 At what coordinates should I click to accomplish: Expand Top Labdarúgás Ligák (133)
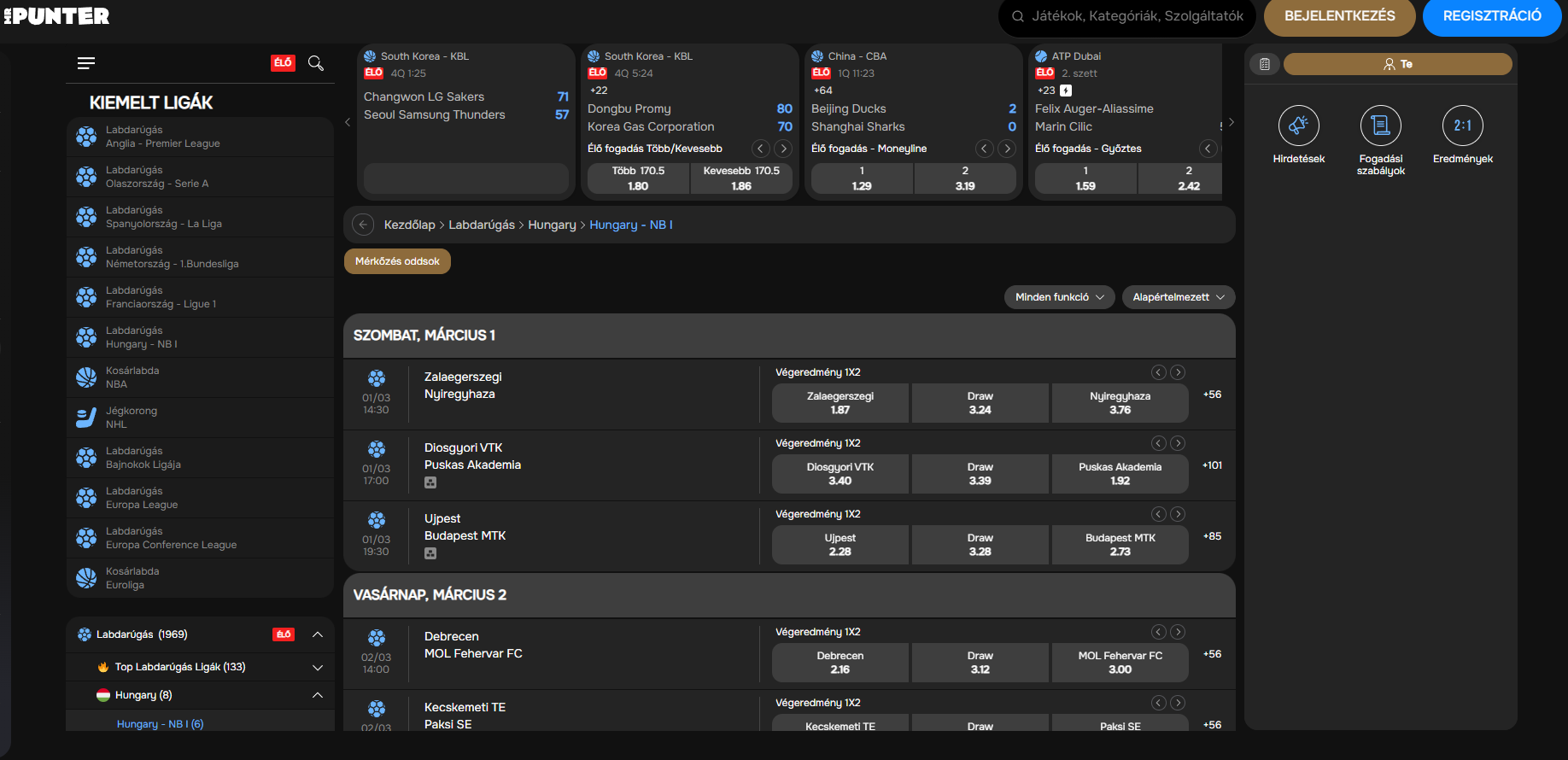317,667
